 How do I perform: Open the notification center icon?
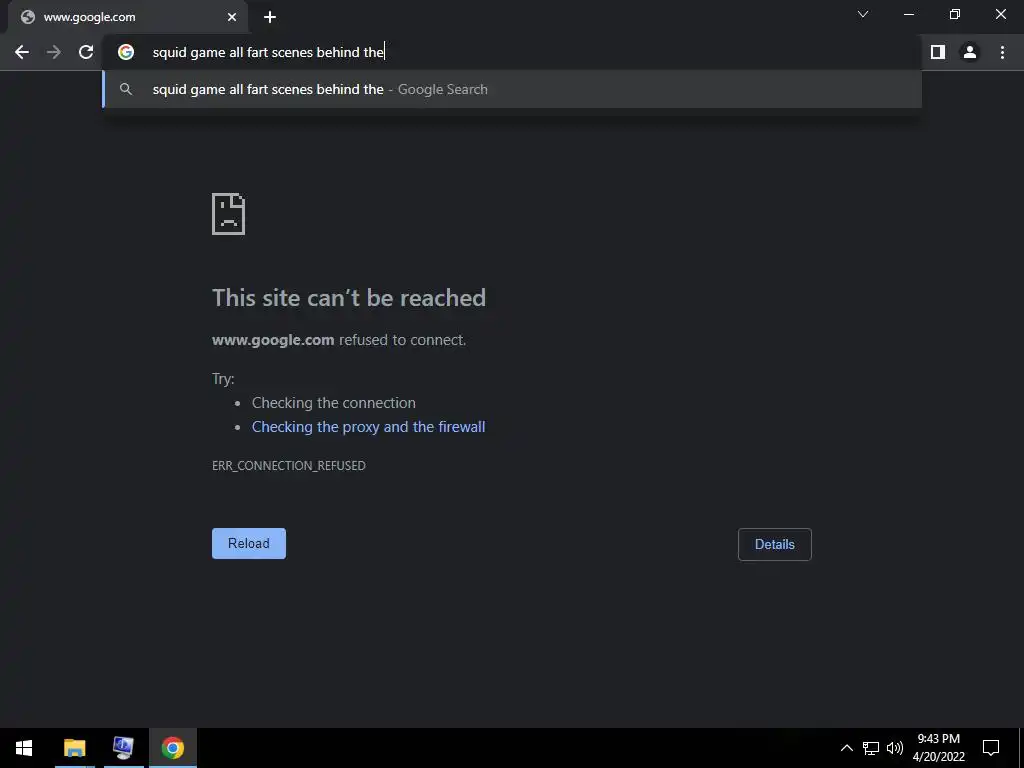[x=991, y=748]
